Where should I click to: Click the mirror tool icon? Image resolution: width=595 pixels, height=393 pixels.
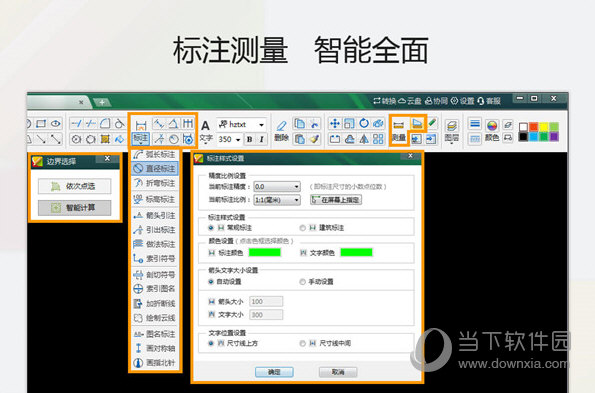click(364, 139)
